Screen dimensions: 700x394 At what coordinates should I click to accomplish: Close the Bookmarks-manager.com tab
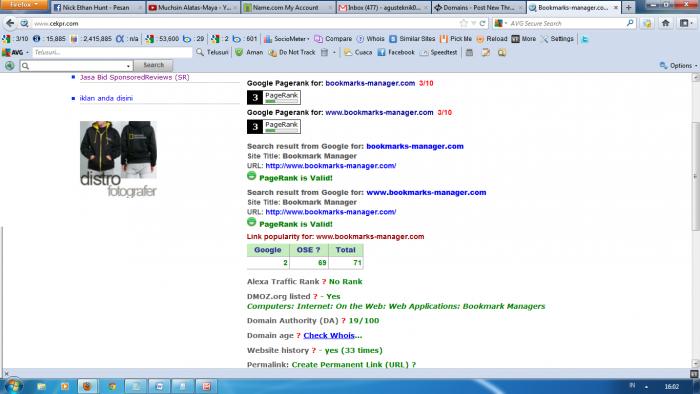coord(616,8)
